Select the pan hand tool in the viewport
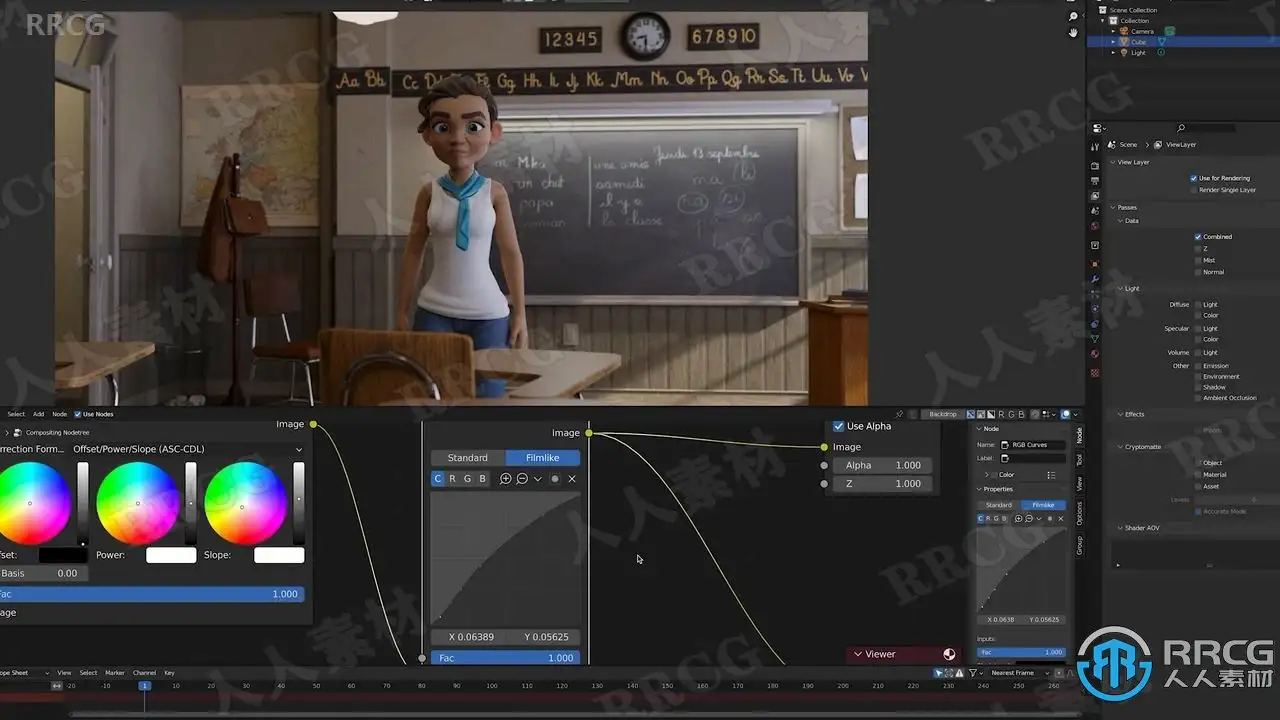 click(1073, 32)
